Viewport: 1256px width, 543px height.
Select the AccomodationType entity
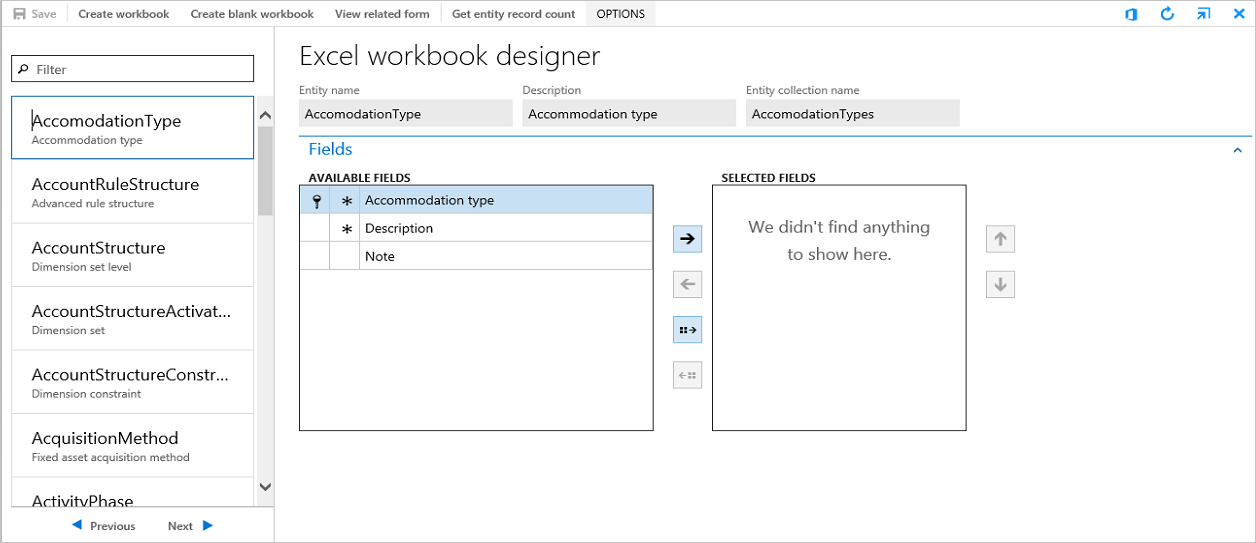(x=132, y=128)
